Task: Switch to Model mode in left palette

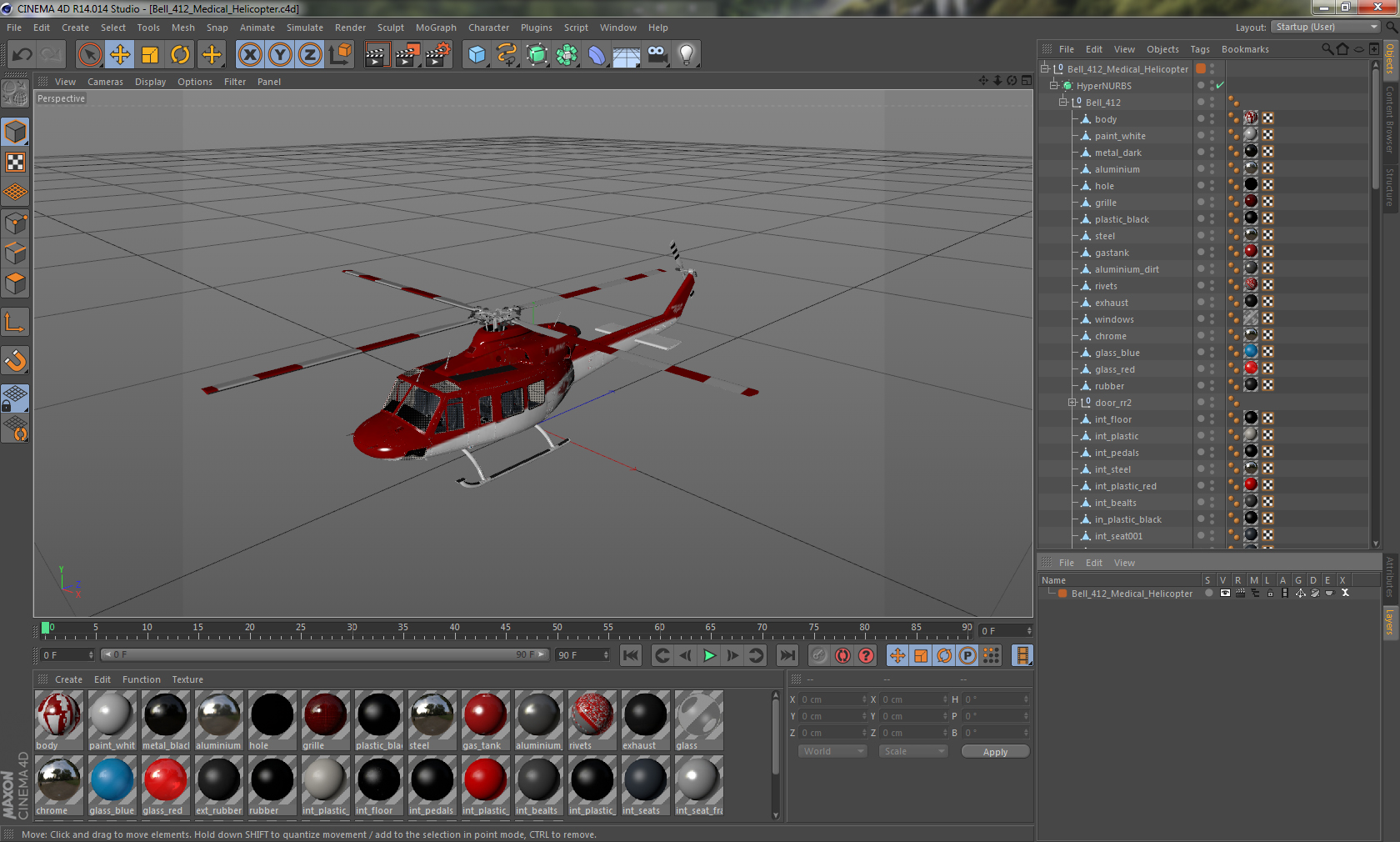Action: coord(16,132)
